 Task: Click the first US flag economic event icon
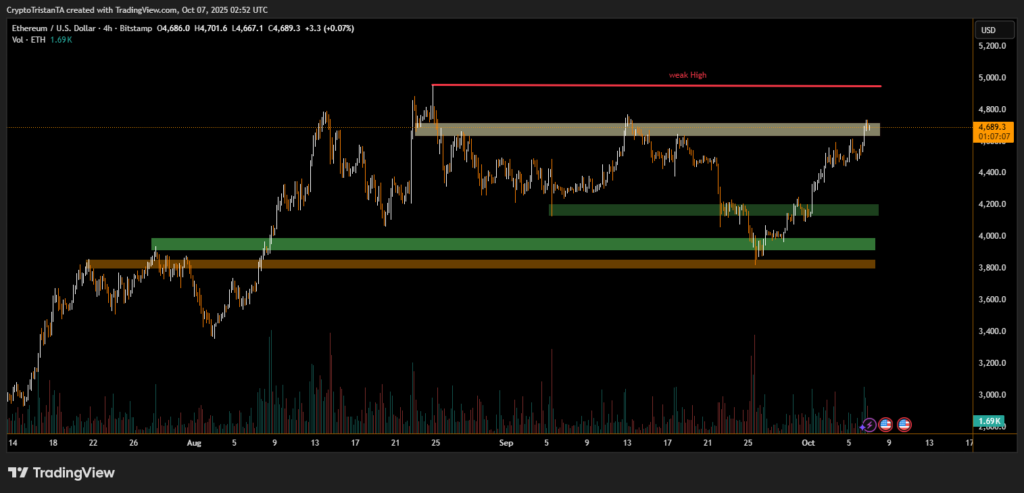885,425
